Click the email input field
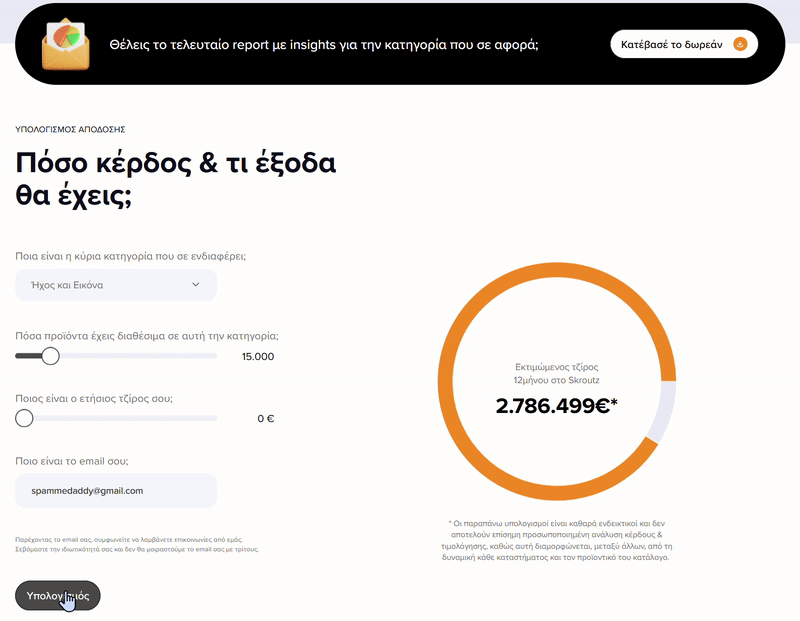 [116, 490]
